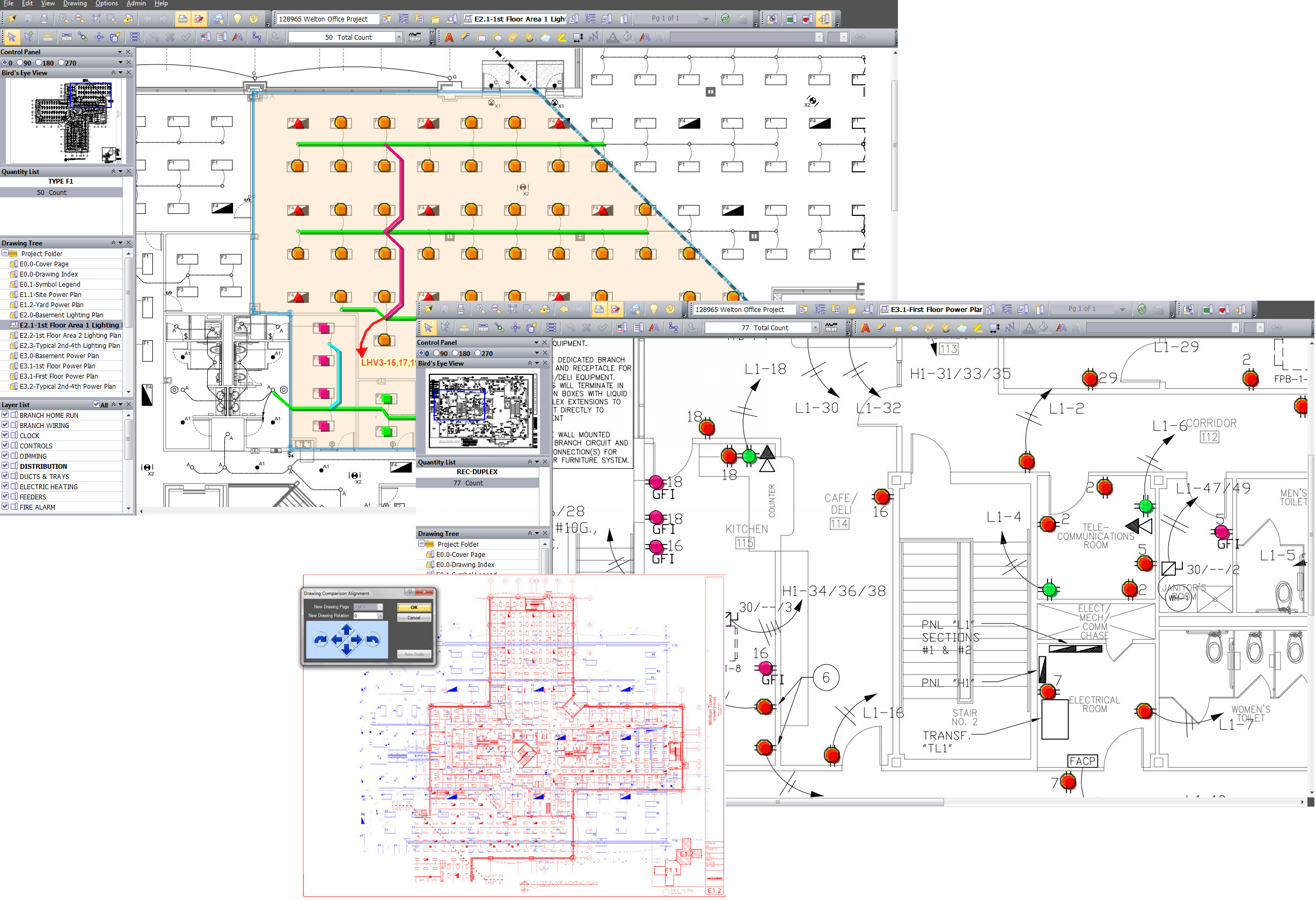Open the File menu

[9, 3]
